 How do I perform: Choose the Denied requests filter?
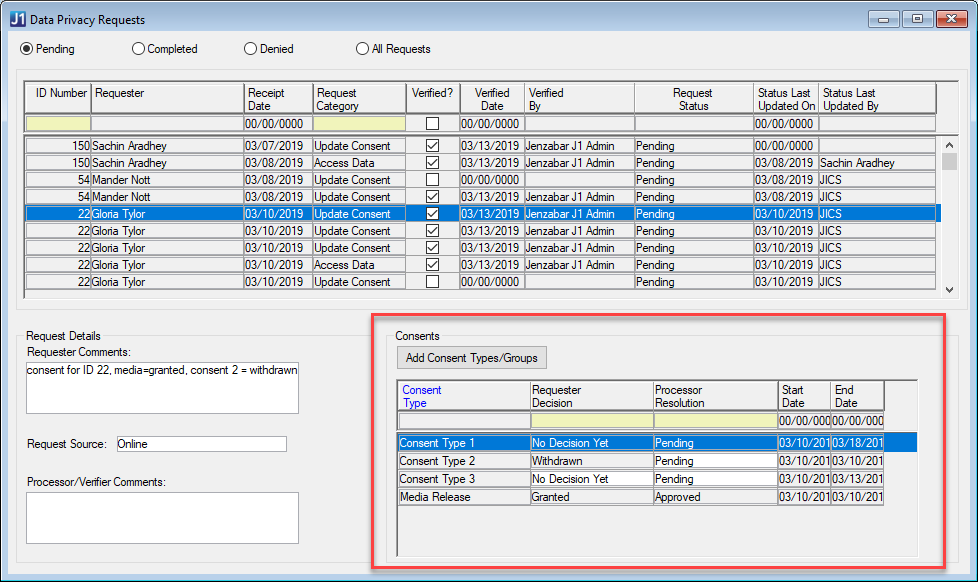coord(251,49)
